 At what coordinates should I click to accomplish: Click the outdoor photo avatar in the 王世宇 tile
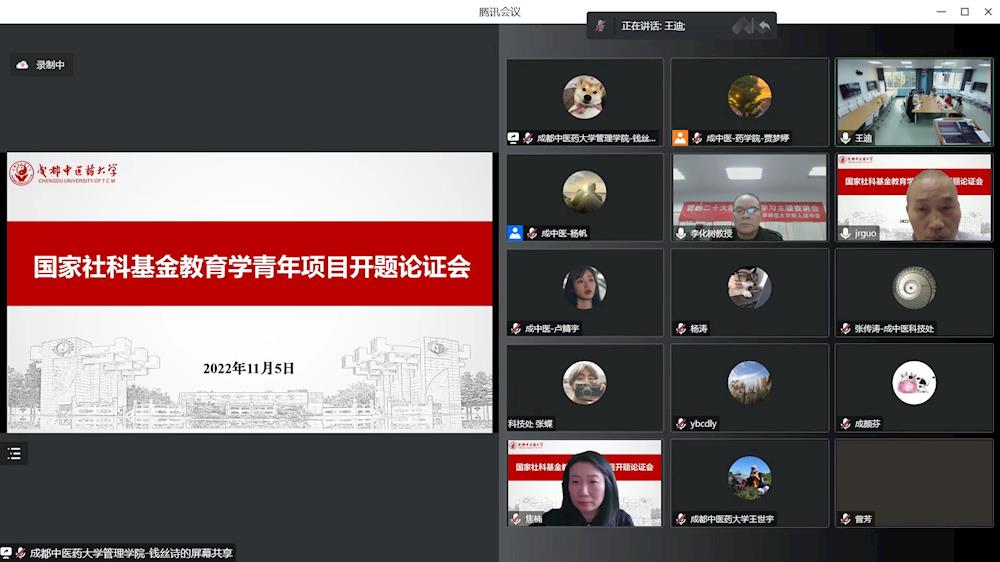click(x=749, y=478)
